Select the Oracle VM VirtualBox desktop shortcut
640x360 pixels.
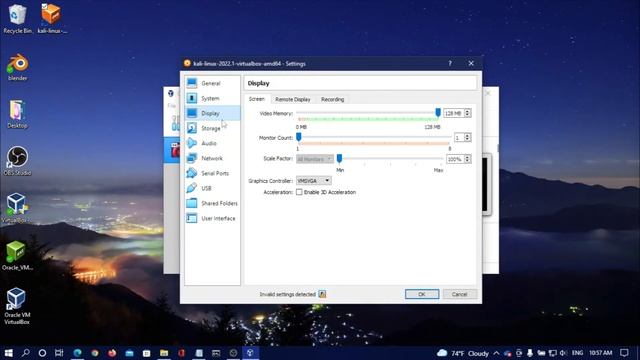[17, 306]
